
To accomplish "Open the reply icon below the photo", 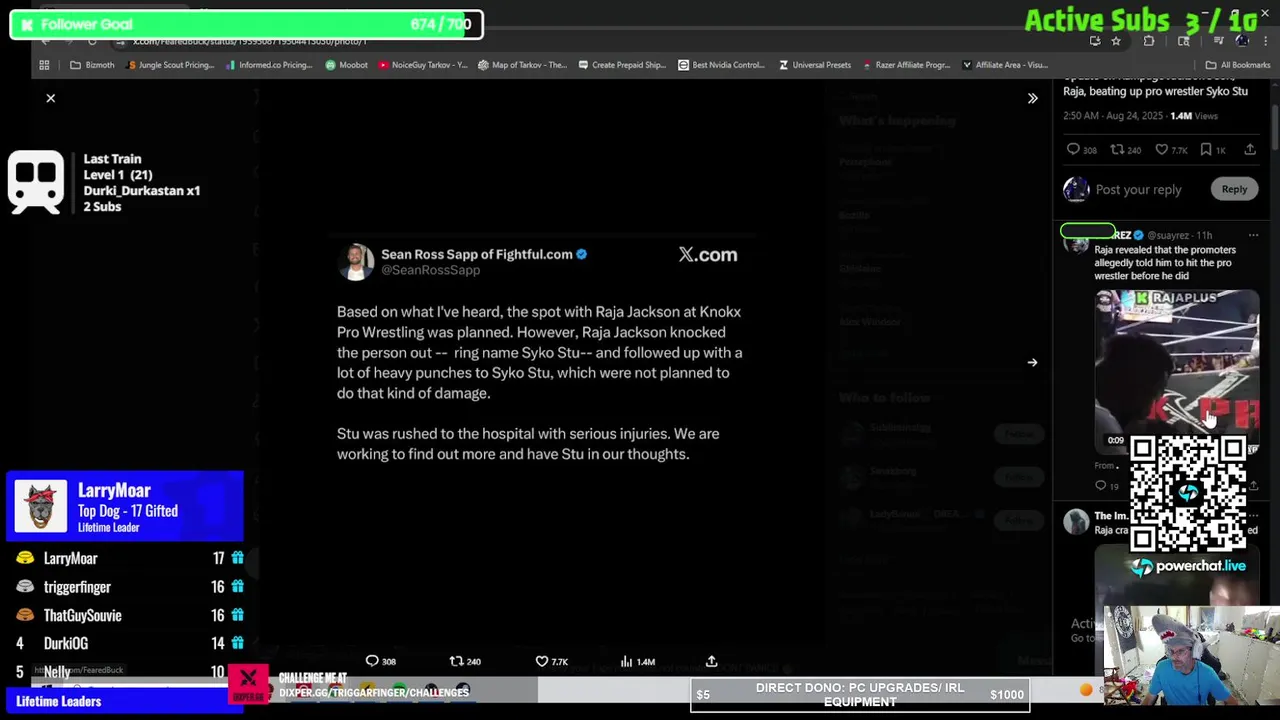I will point(372,661).
